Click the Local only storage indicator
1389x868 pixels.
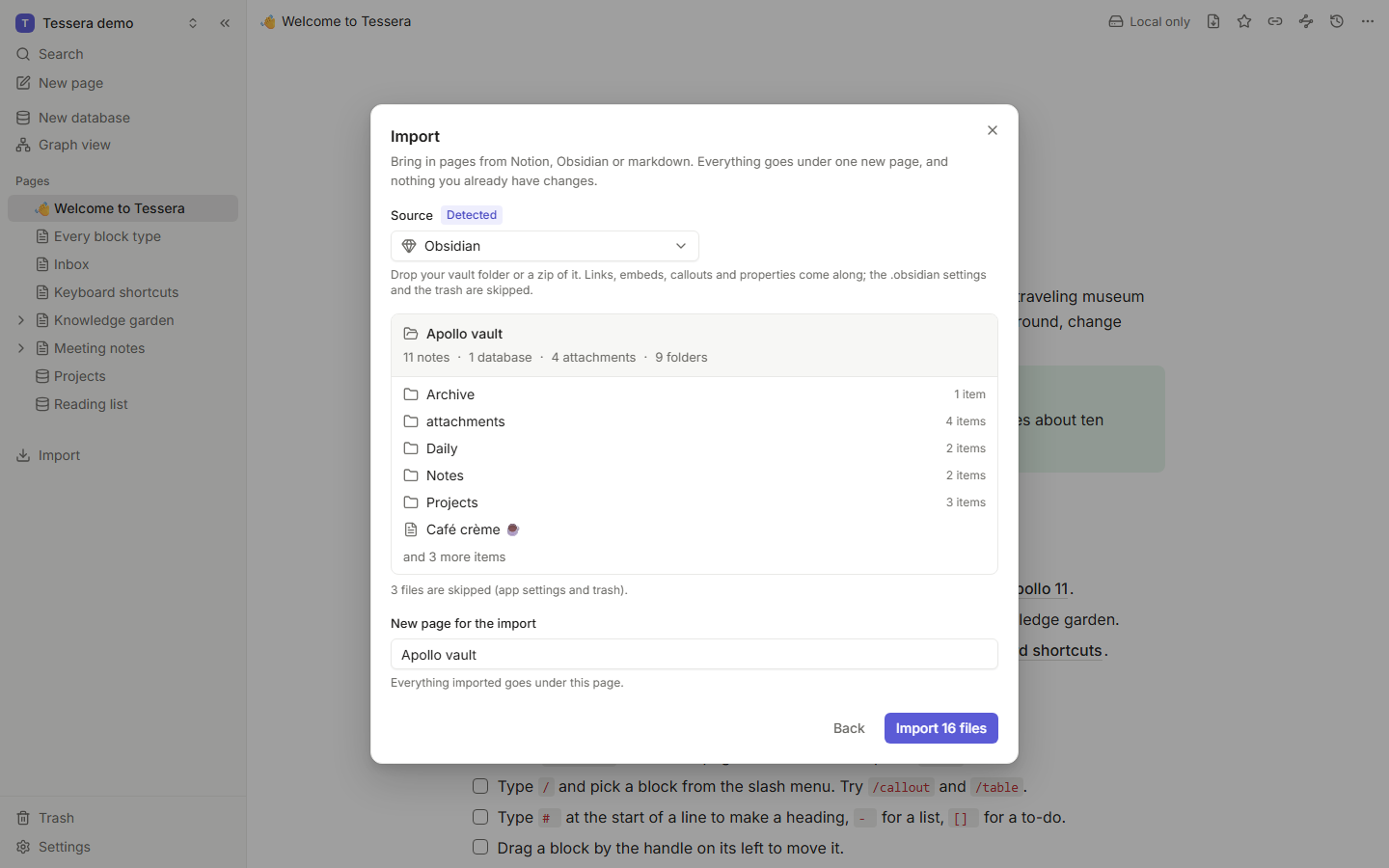click(x=1149, y=21)
